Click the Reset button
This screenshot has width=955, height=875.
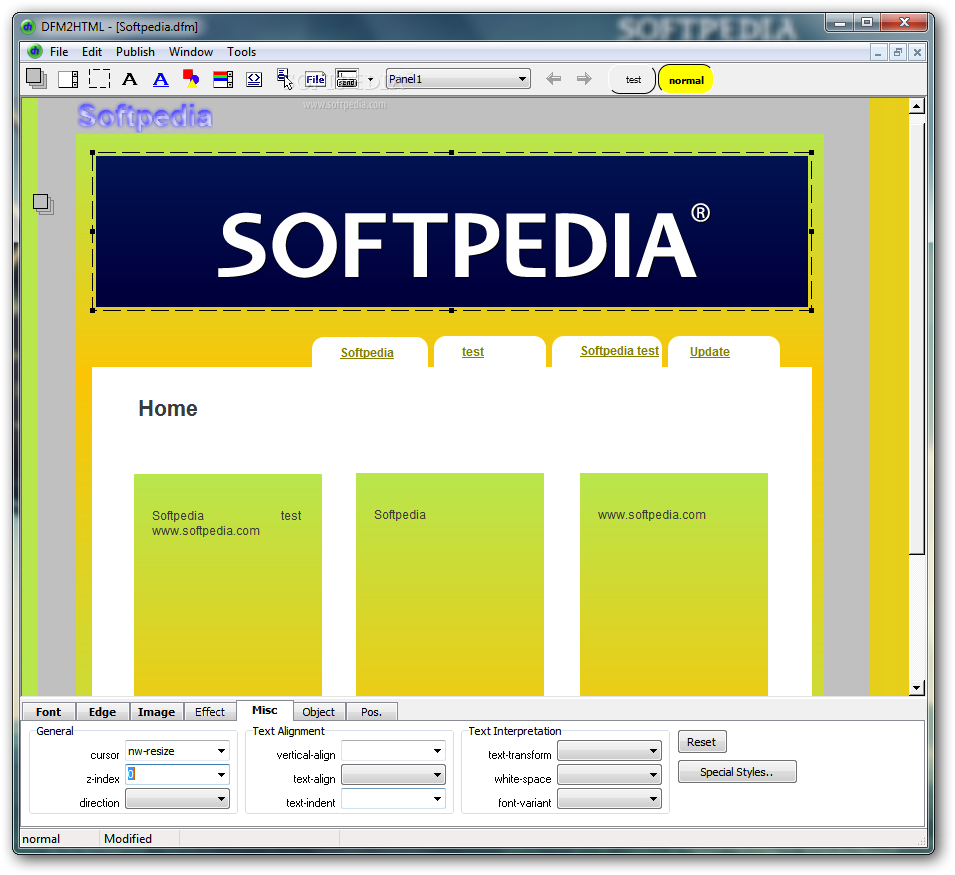tap(702, 742)
